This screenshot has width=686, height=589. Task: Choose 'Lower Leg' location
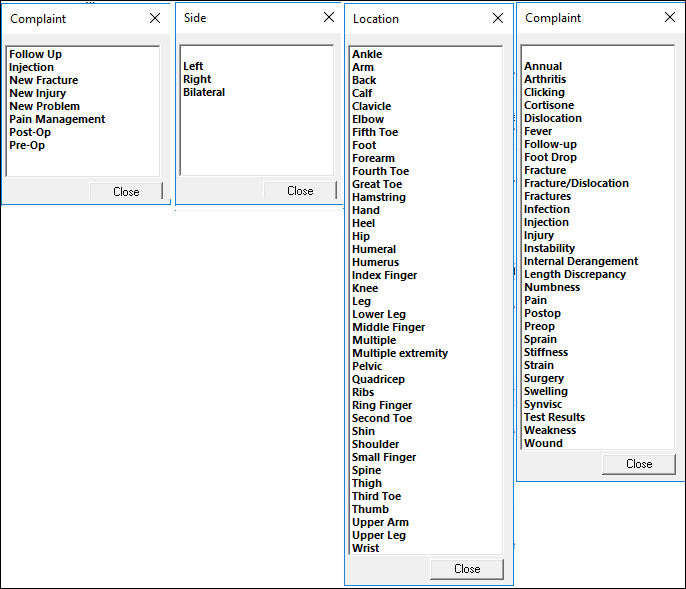(x=379, y=314)
